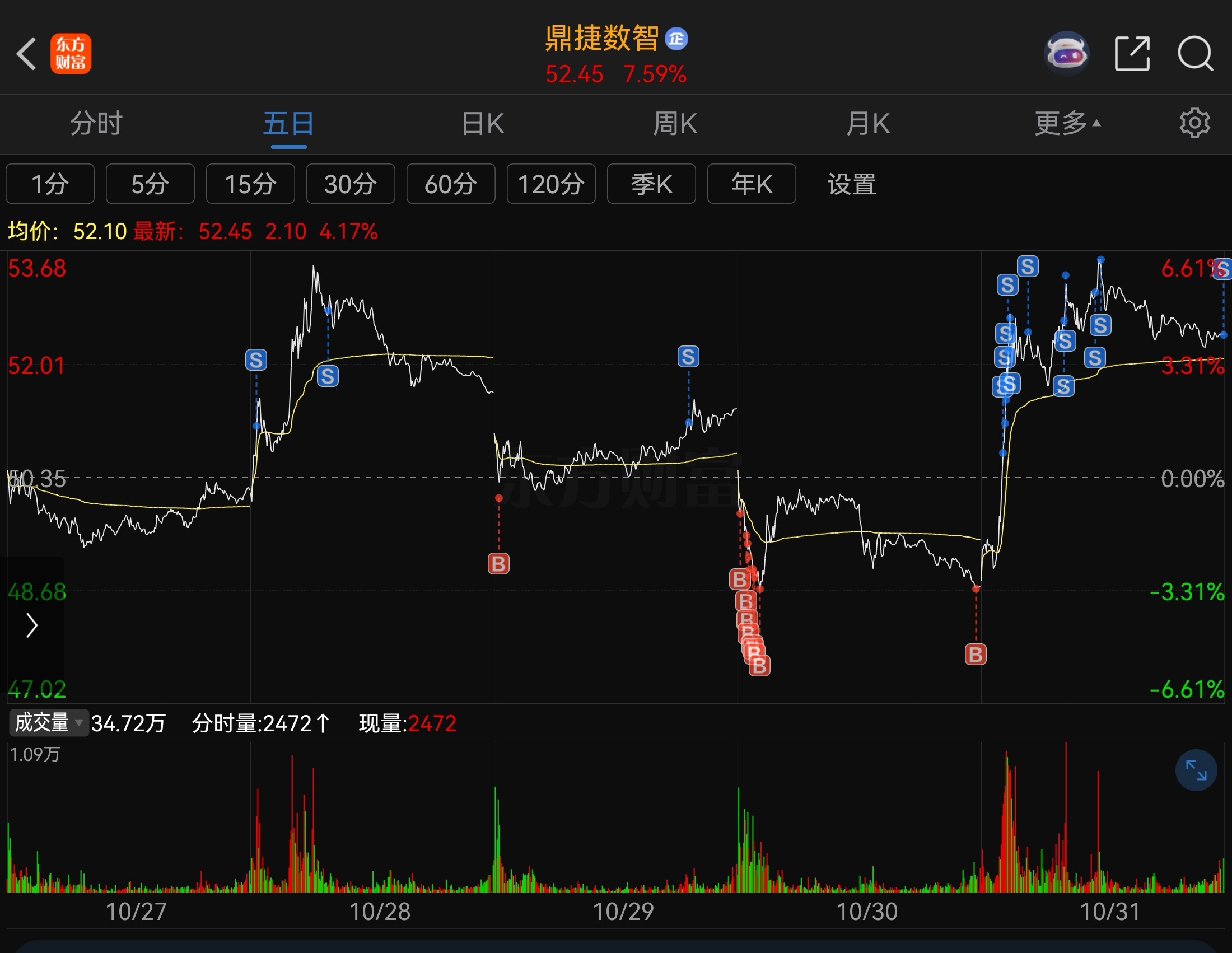Tap the S sell marker on 10/29
1232x953 pixels.
pyautogui.click(x=688, y=356)
